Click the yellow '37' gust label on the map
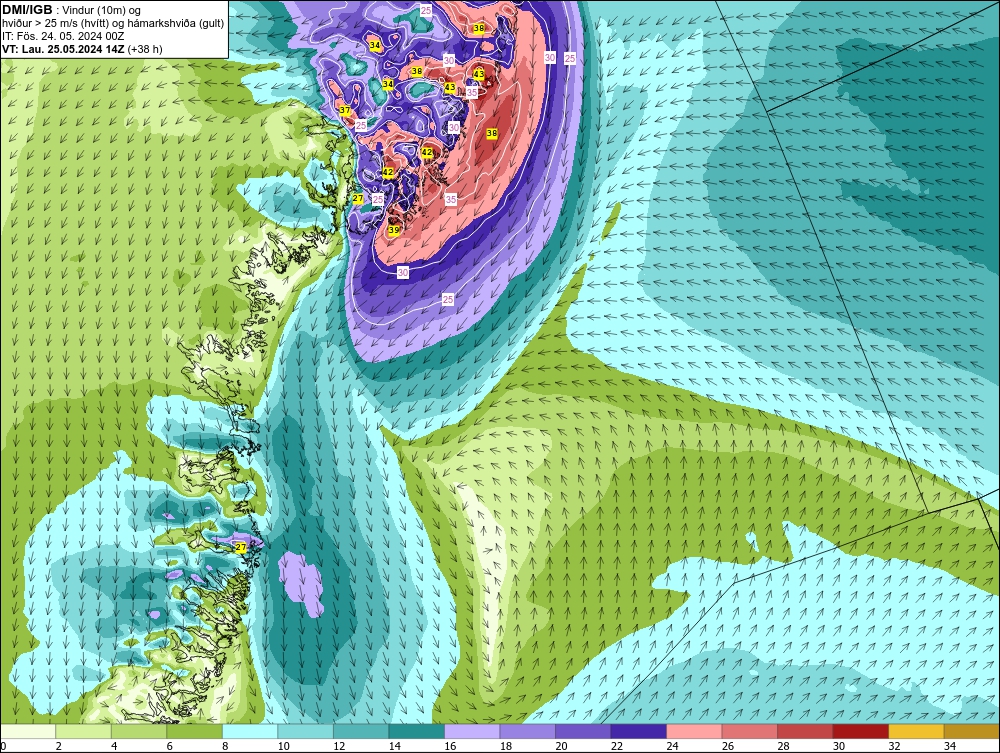Image resolution: width=1000 pixels, height=753 pixels. pyautogui.click(x=344, y=110)
